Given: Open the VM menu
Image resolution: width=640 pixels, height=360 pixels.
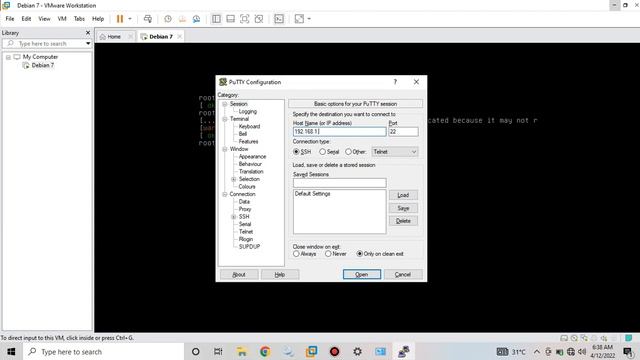Looking at the screenshot, I should tap(62, 19).
